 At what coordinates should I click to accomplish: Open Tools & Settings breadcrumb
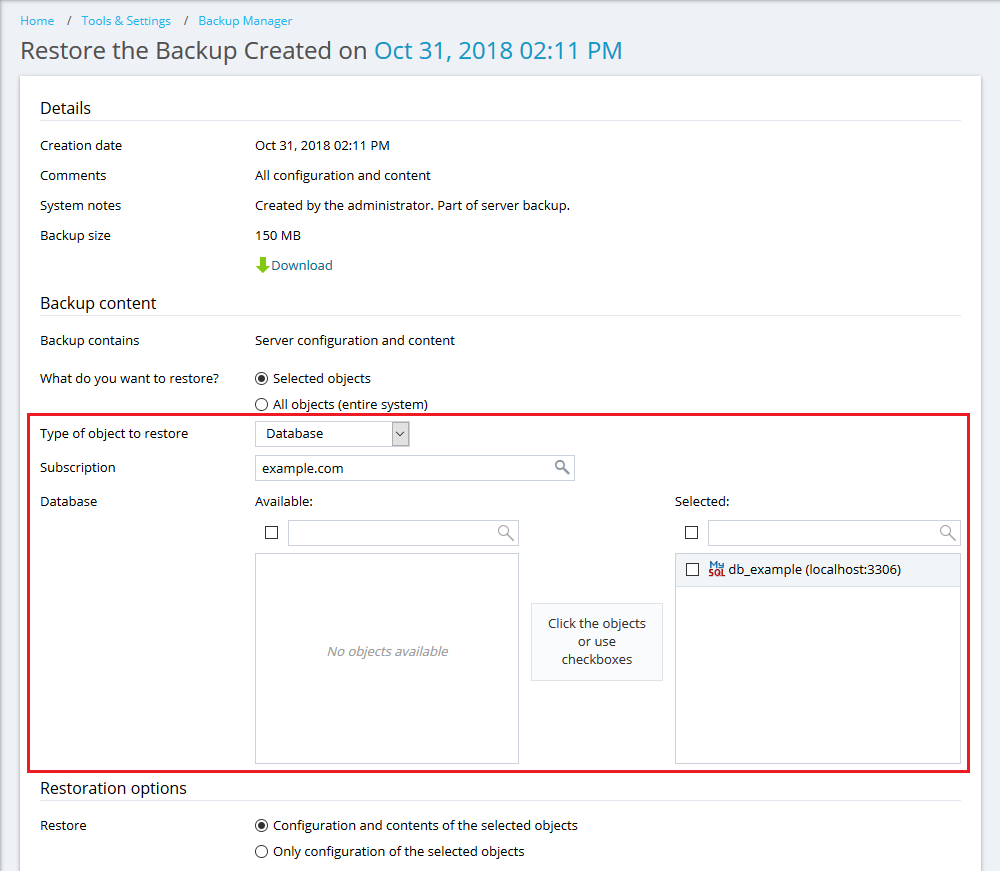126,21
